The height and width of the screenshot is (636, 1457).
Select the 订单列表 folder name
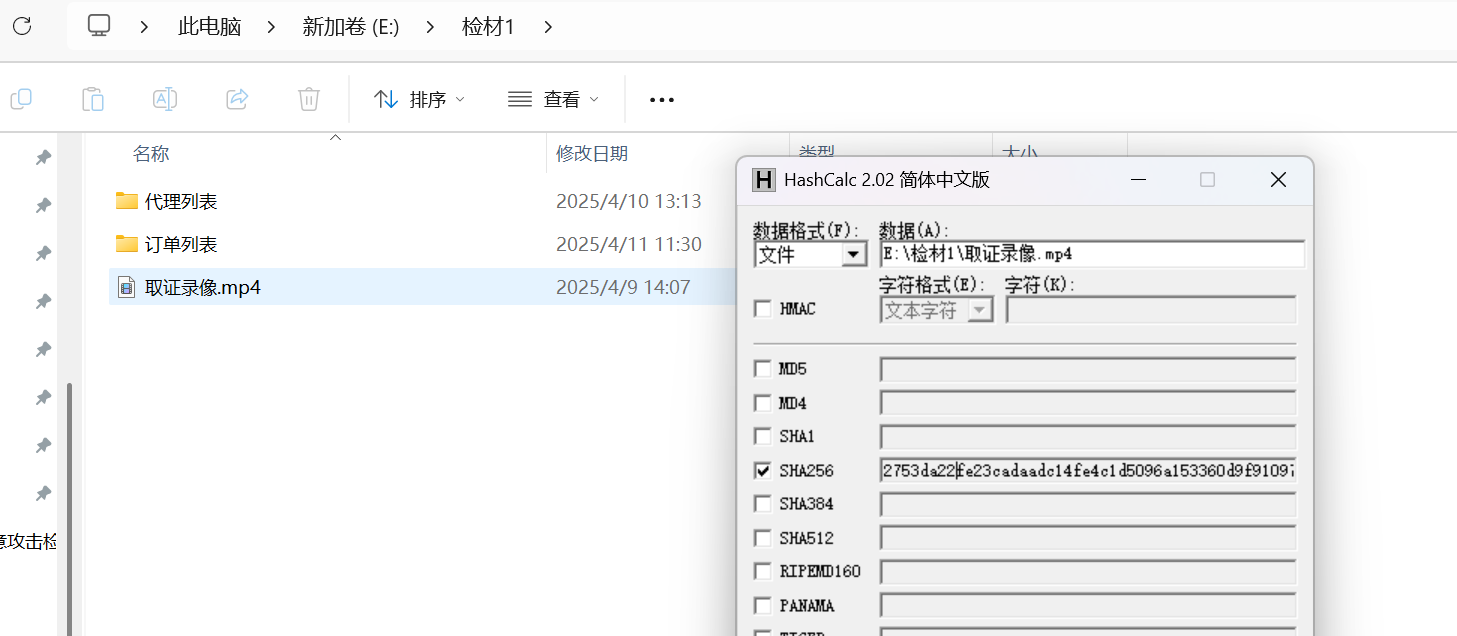[x=181, y=244]
